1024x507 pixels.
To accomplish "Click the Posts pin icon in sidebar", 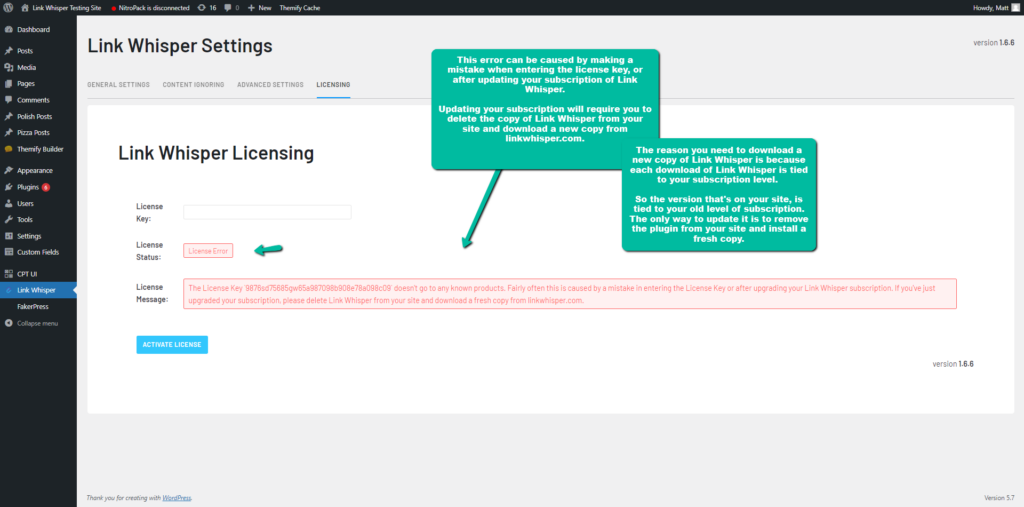I will [8, 51].
